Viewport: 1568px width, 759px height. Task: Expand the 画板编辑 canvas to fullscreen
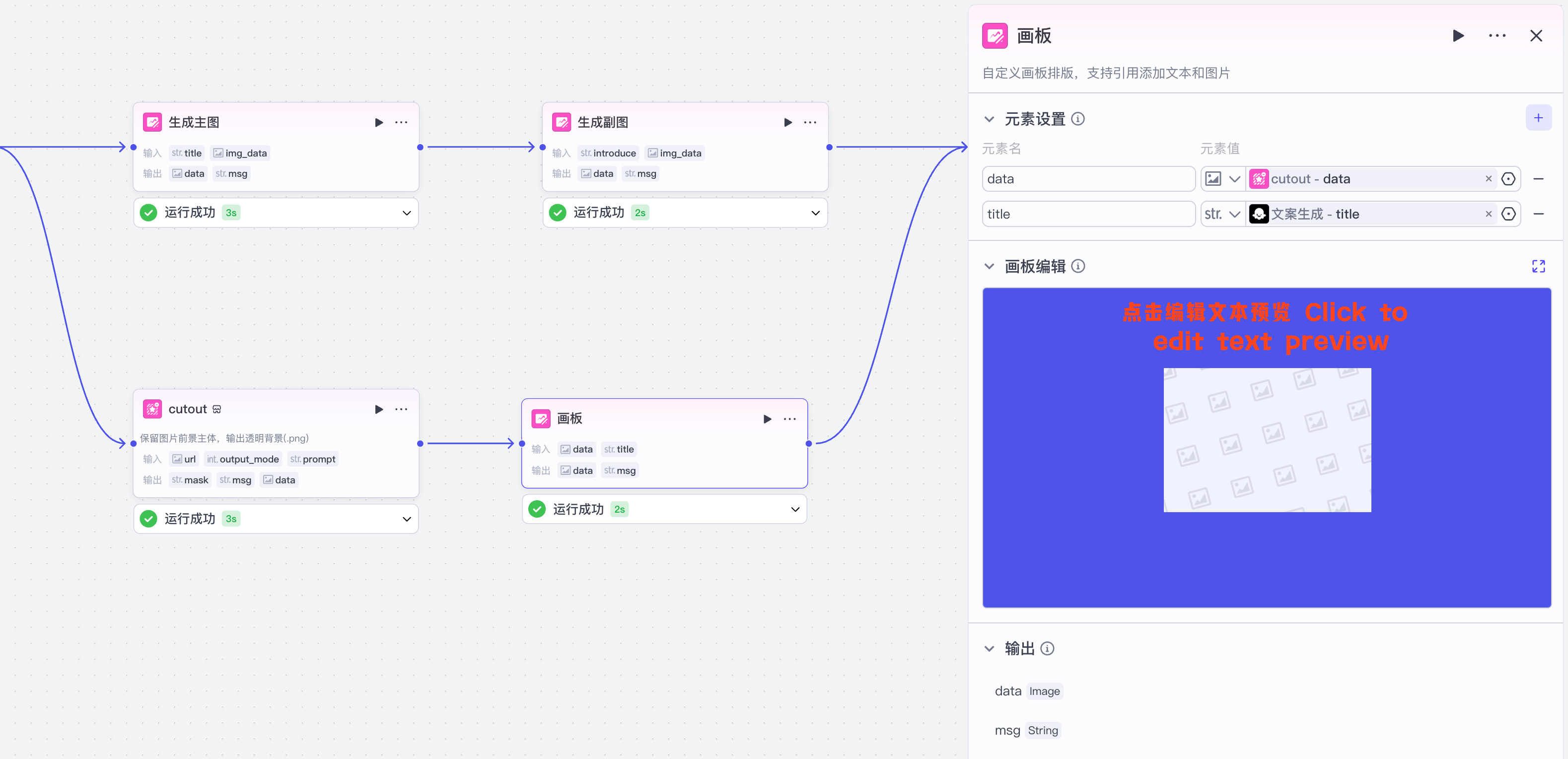(1538, 266)
